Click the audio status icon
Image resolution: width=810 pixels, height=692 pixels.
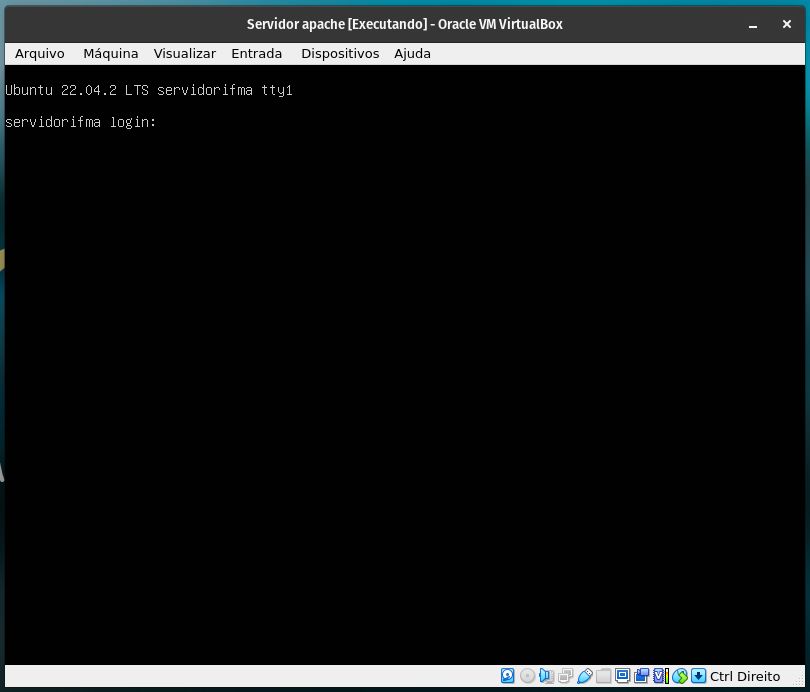[544, 676]
